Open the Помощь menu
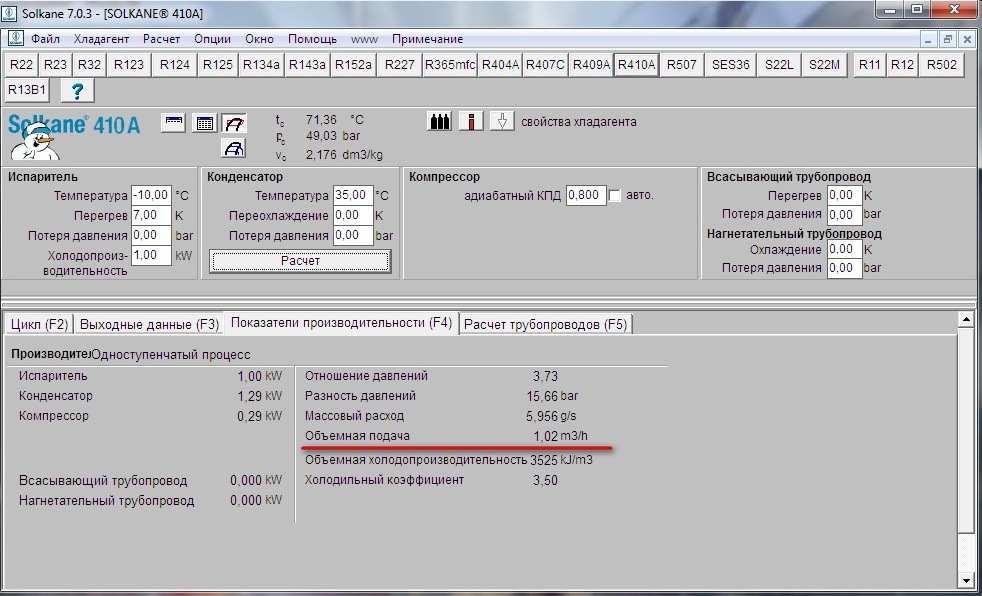982x596 pixels. point(313,39)
